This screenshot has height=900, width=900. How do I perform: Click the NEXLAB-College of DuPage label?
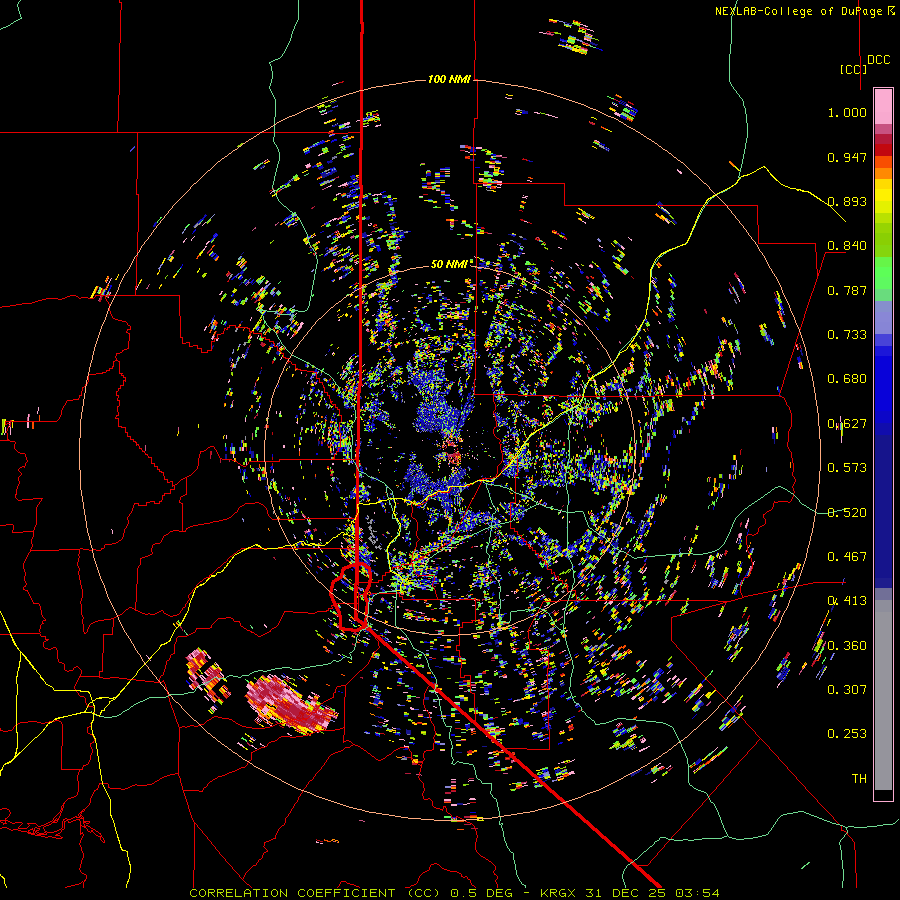coord(804,11)
